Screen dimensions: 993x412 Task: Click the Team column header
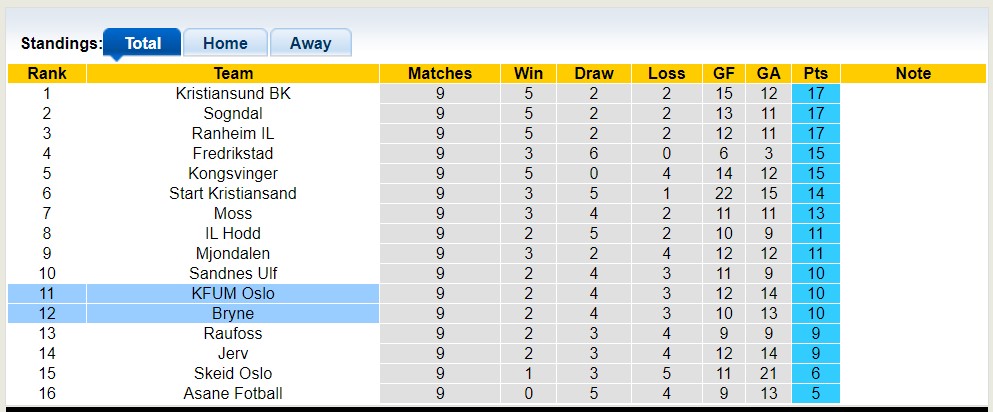233,73
